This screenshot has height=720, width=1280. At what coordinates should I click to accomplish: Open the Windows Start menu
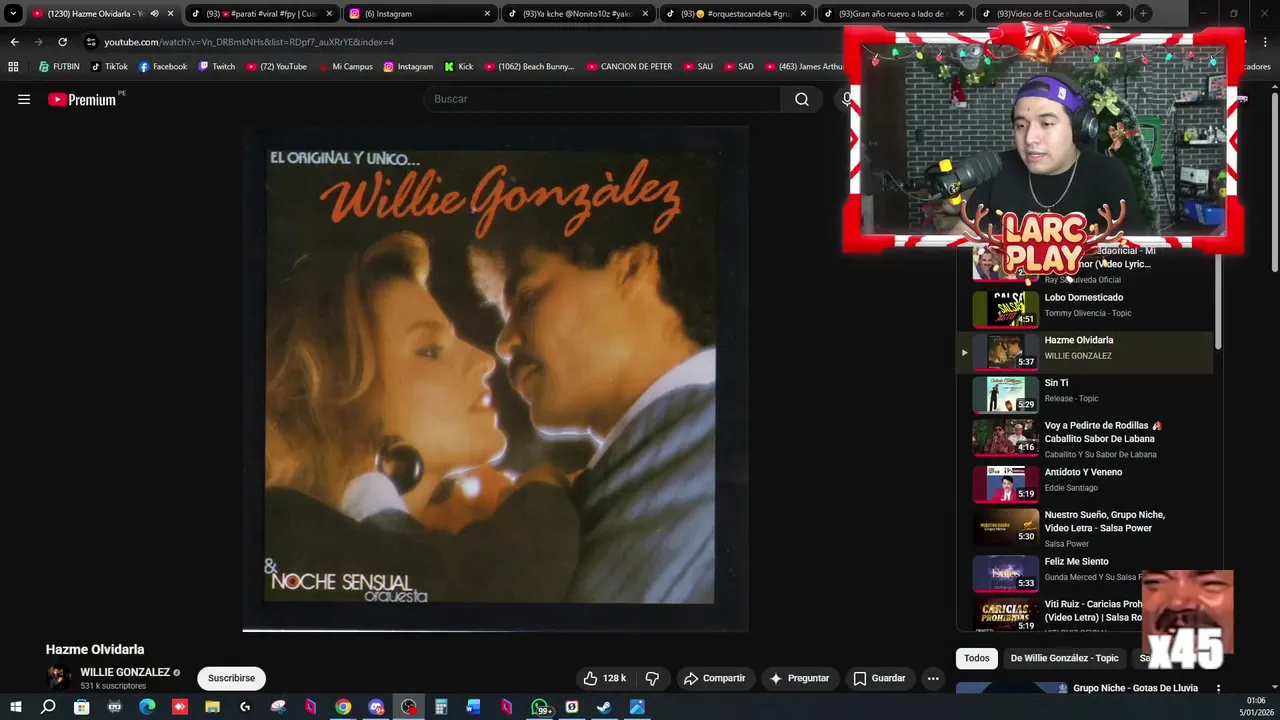[16, 707]
